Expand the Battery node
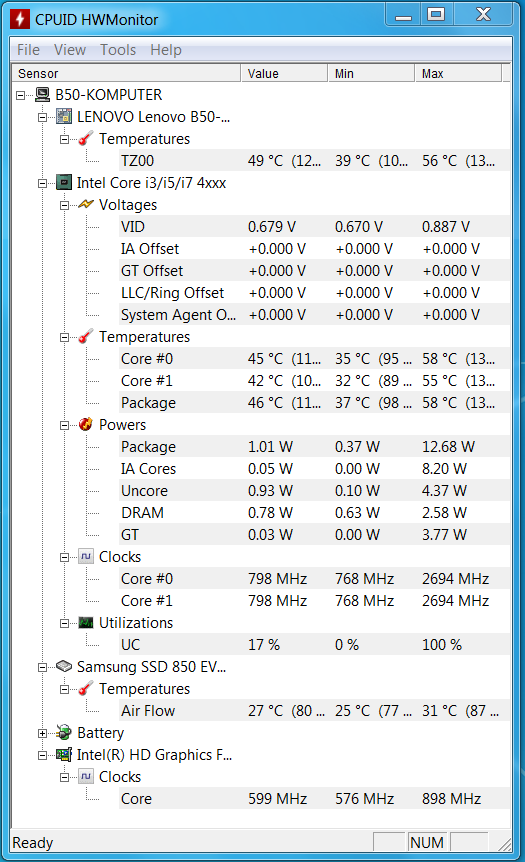The height and width of the screenshot is (862, 525). click(x=42, y=733)
